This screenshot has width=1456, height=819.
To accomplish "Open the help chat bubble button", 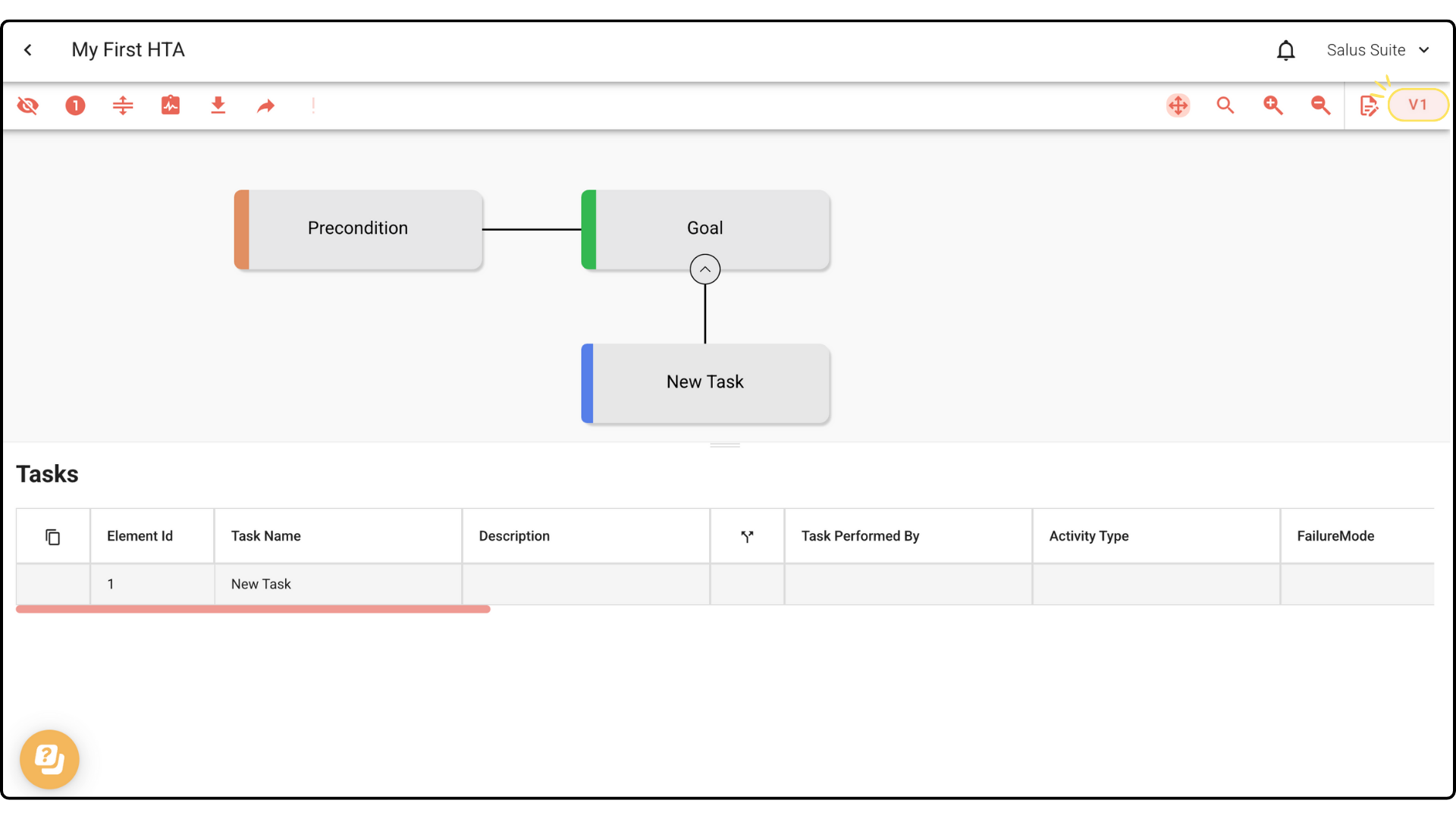I will pyautogui.click(x=49, y=759).
